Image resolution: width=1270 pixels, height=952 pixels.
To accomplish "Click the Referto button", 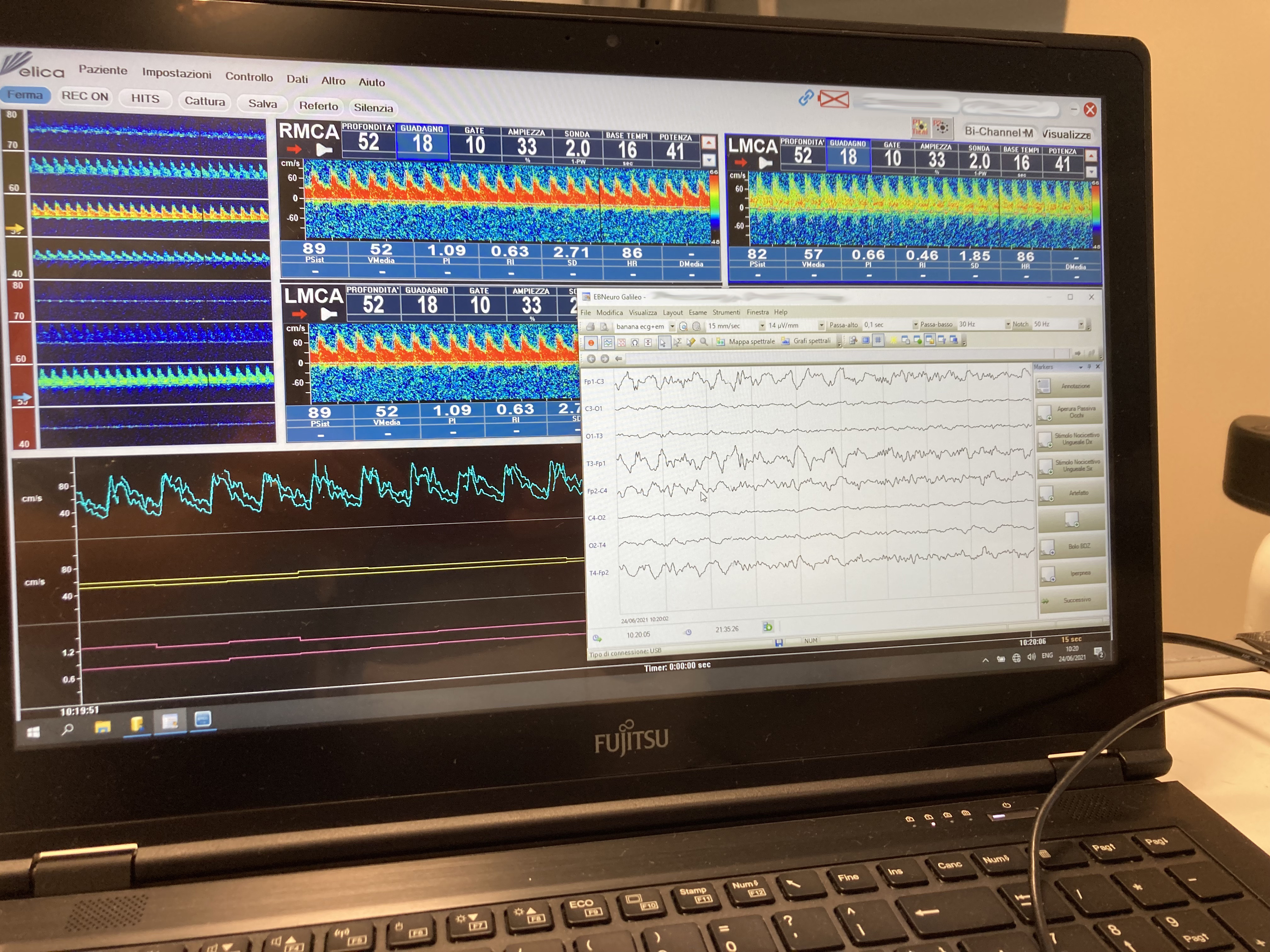I will tap(319, 105).
